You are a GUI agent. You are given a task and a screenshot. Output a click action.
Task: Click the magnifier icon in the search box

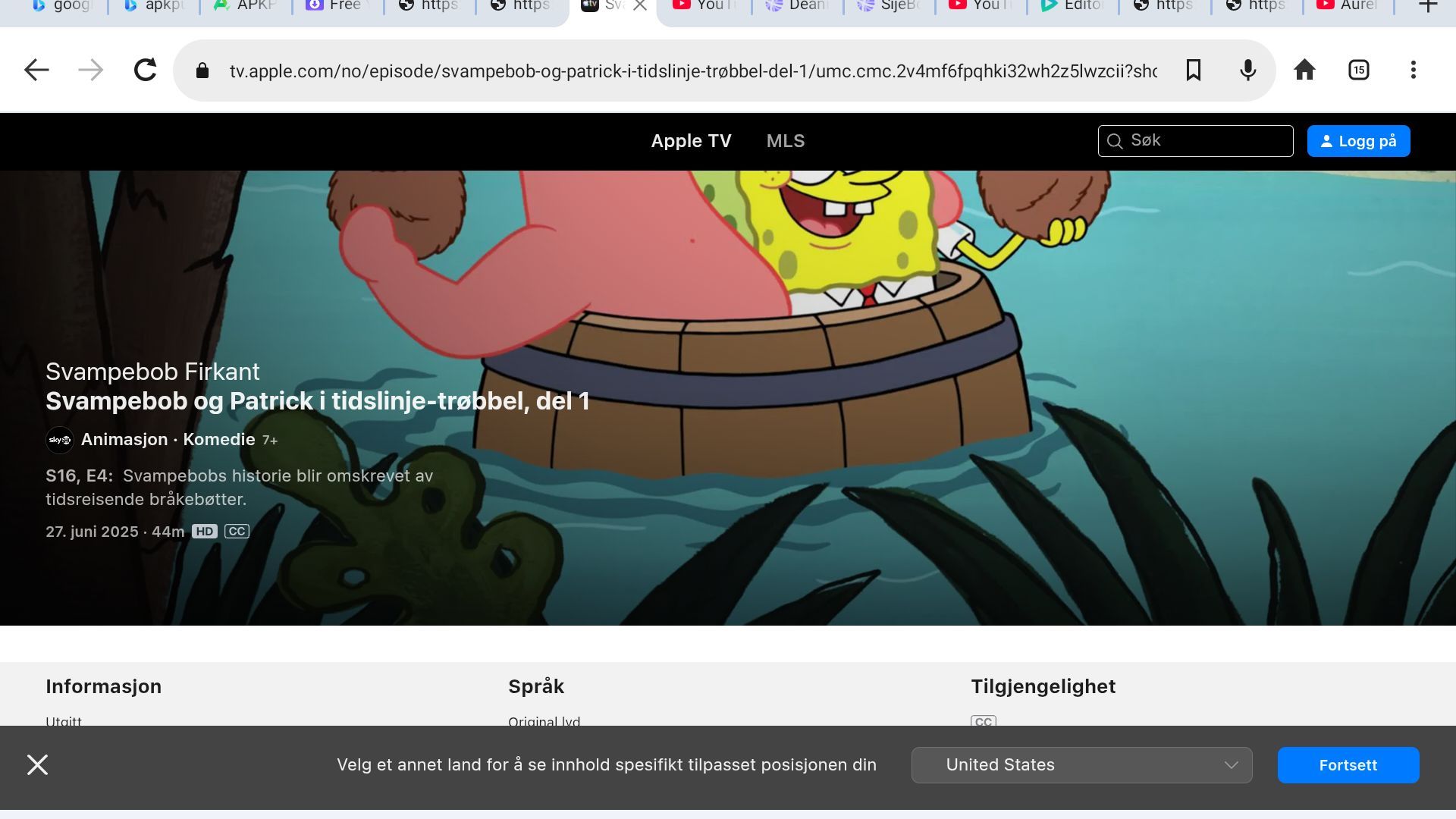[x=1115, y=141]
